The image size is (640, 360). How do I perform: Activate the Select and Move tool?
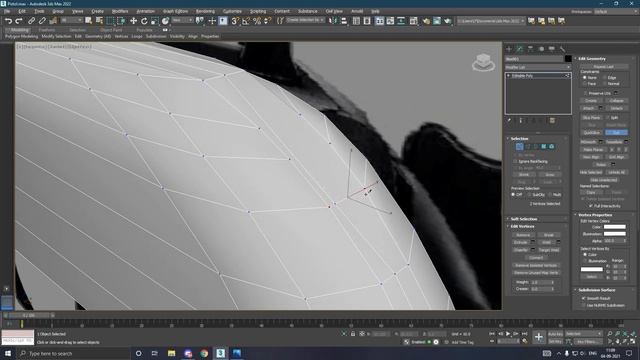[x=133, y=21]
